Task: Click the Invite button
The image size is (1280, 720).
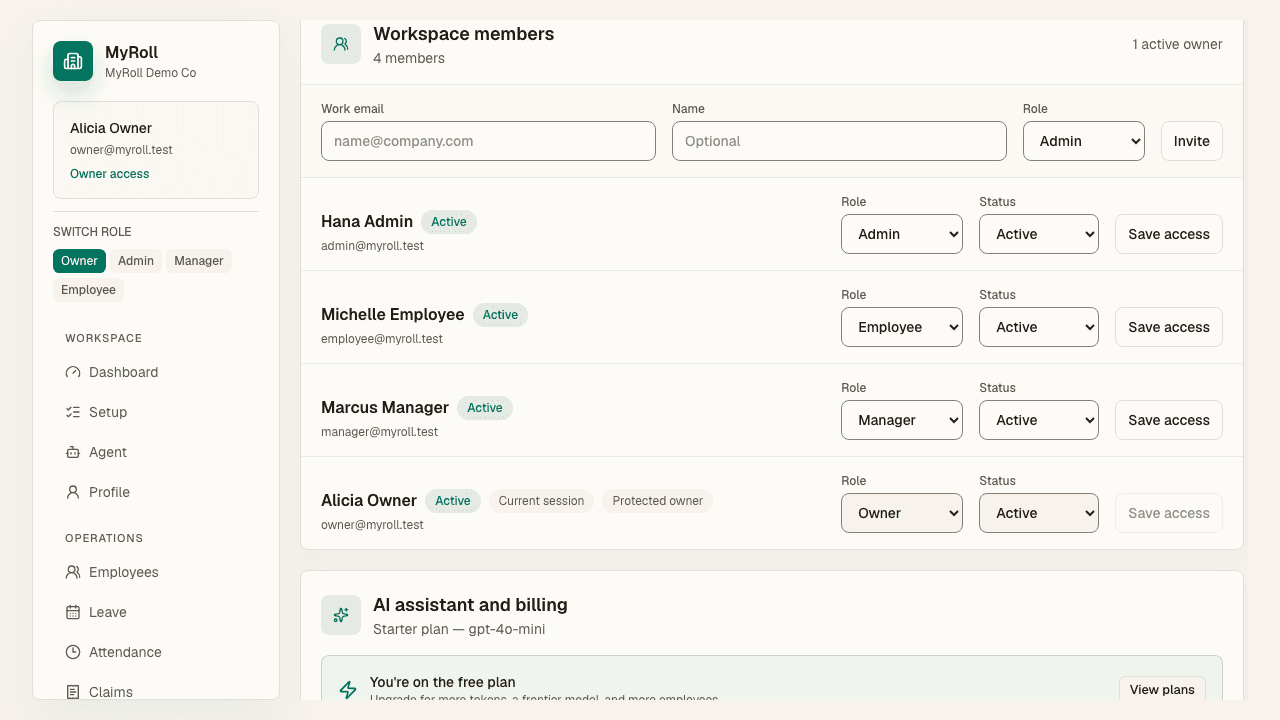Action: pos(1192,141)
